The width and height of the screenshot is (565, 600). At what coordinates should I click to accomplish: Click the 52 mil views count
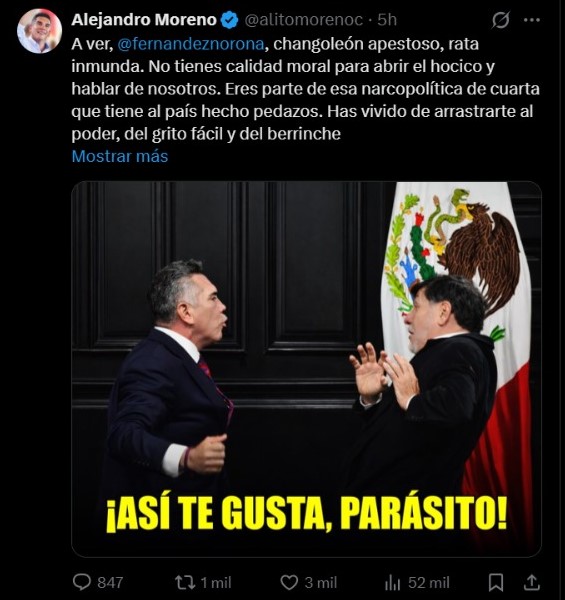click(x=428, y=583)
